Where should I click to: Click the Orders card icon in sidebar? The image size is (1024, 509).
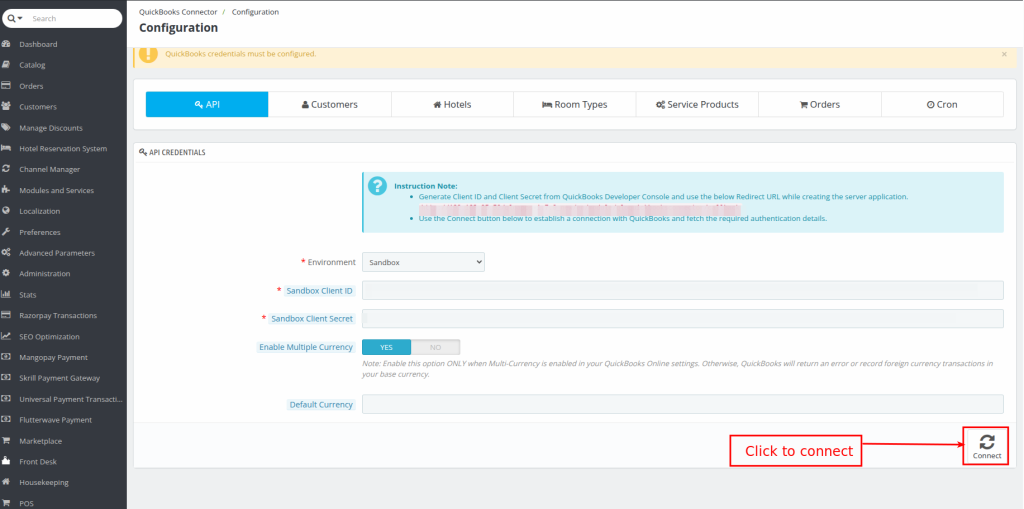(x=6, y=86)
